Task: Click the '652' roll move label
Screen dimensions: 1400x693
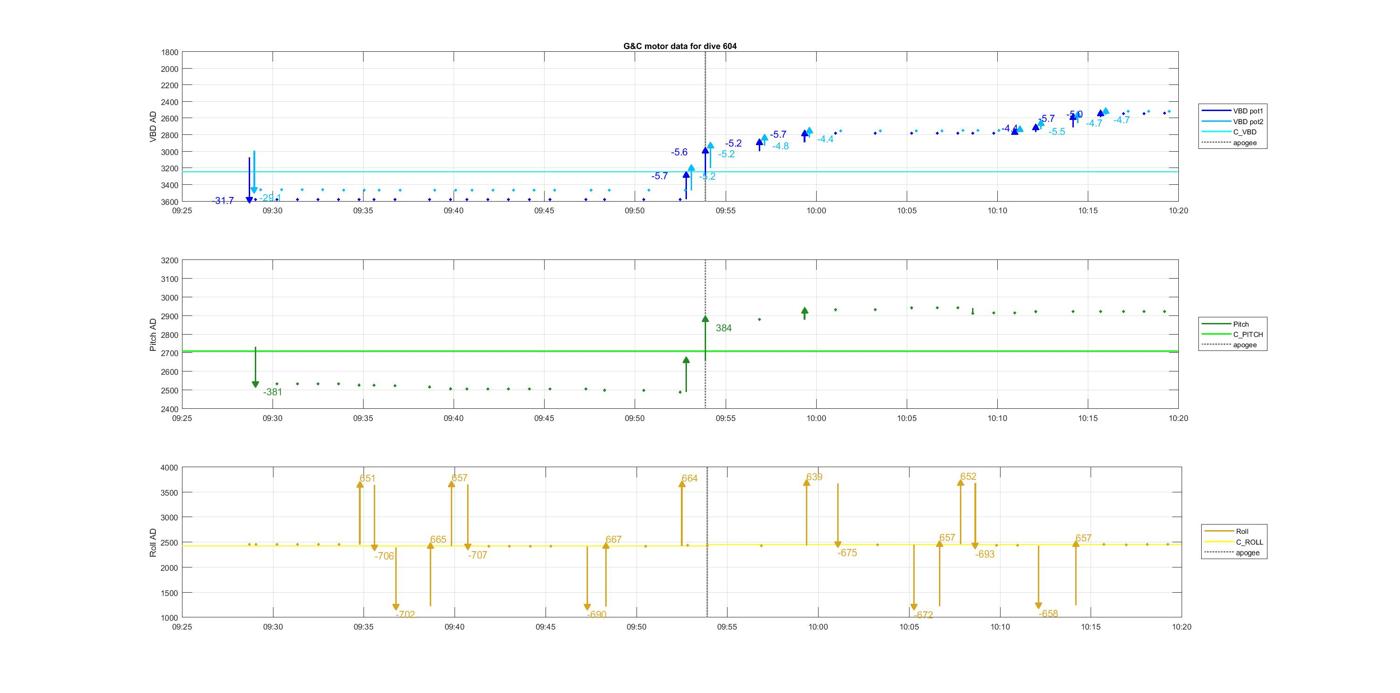Action: 968,477
